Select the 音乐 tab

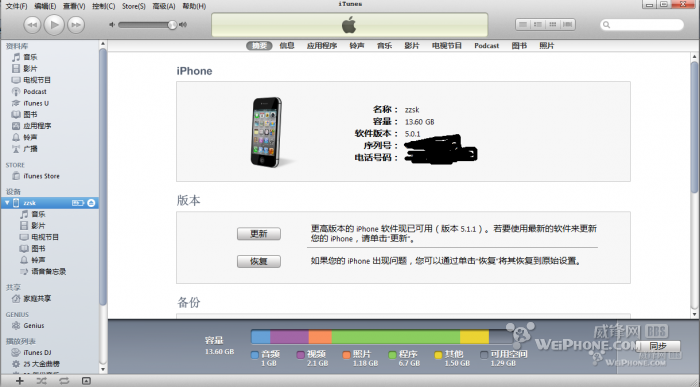click(x=384, y=46)
